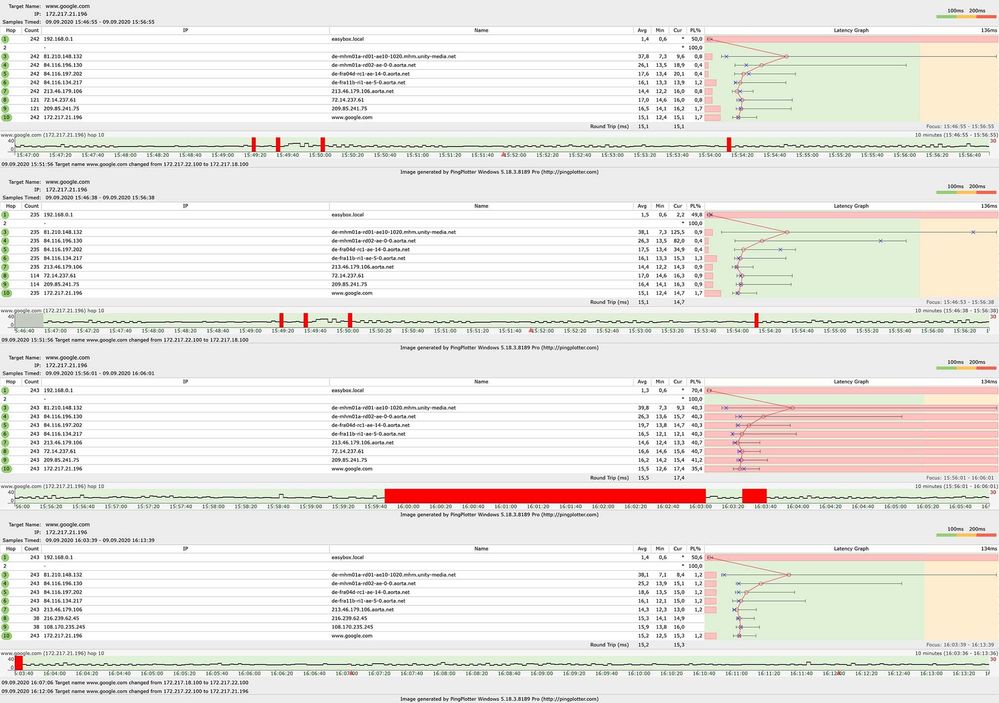The height and width of the screenshot is (703, 999).
Task: Select the PL% value 35,4
Action: 696,468
